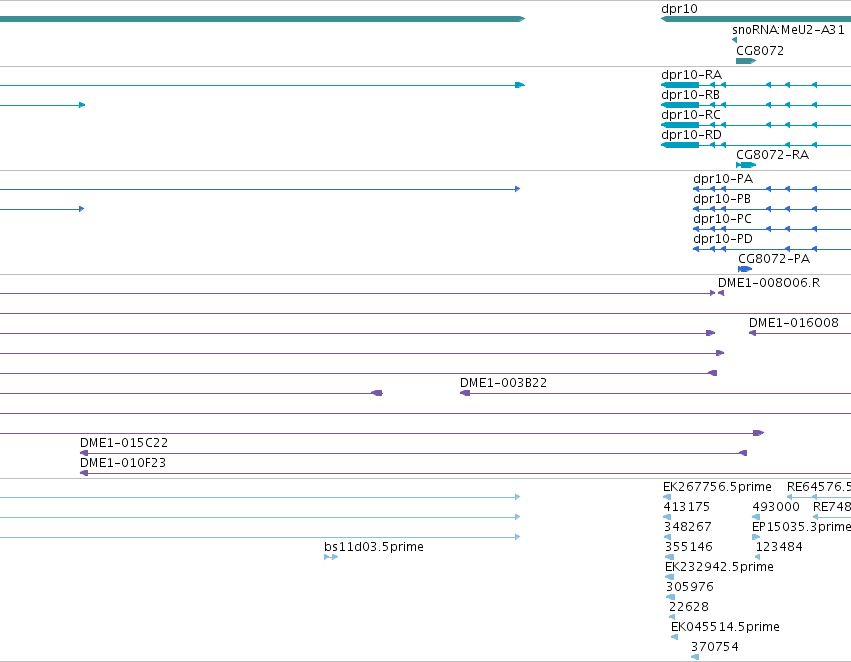Viewport: 851px width, 662px height.
Task: Select the DME1-008006.R feature label
Action: point(769,283)
